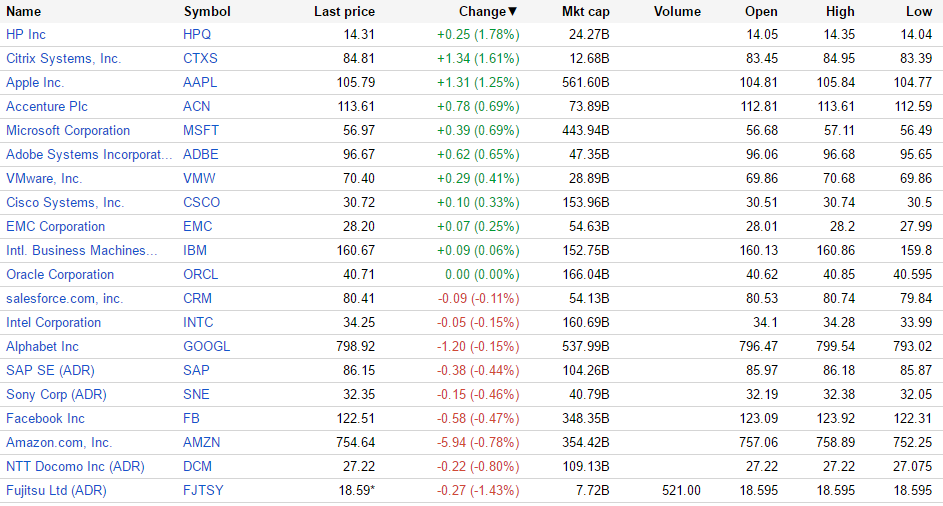The height and width of the screenshot is (506, 943).
Task: Open NTT Docomo Inc (ADR) link
Action: [75, 466]
